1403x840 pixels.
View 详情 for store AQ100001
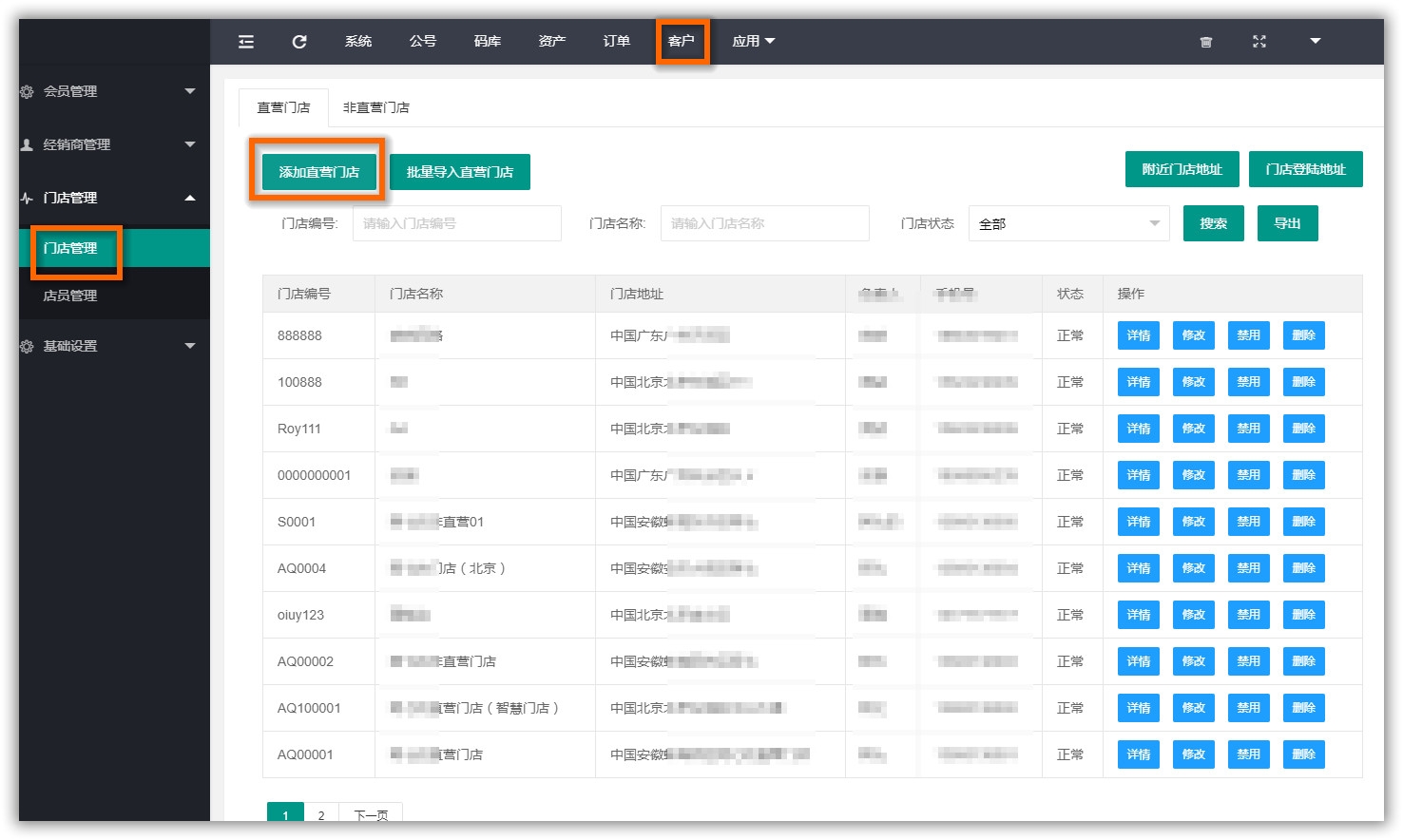click(1139, 708)
